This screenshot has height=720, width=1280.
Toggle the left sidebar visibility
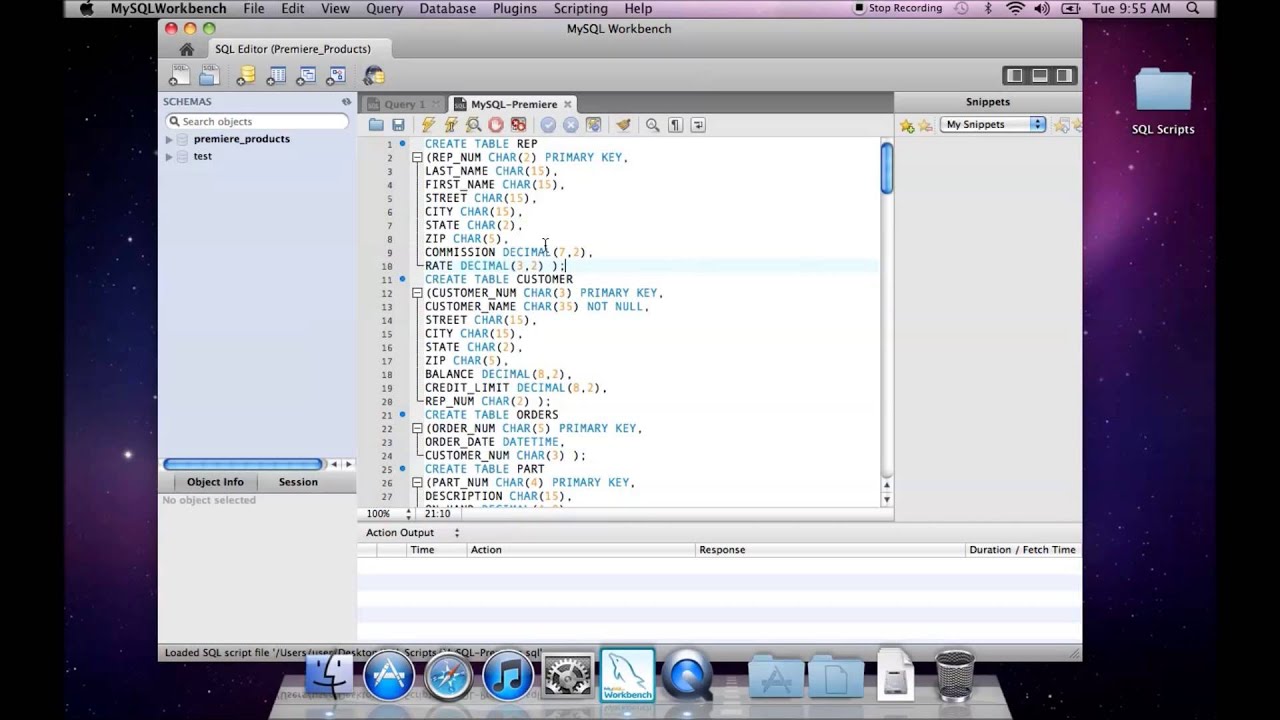pyautogui.click(x=1015, y=75)
